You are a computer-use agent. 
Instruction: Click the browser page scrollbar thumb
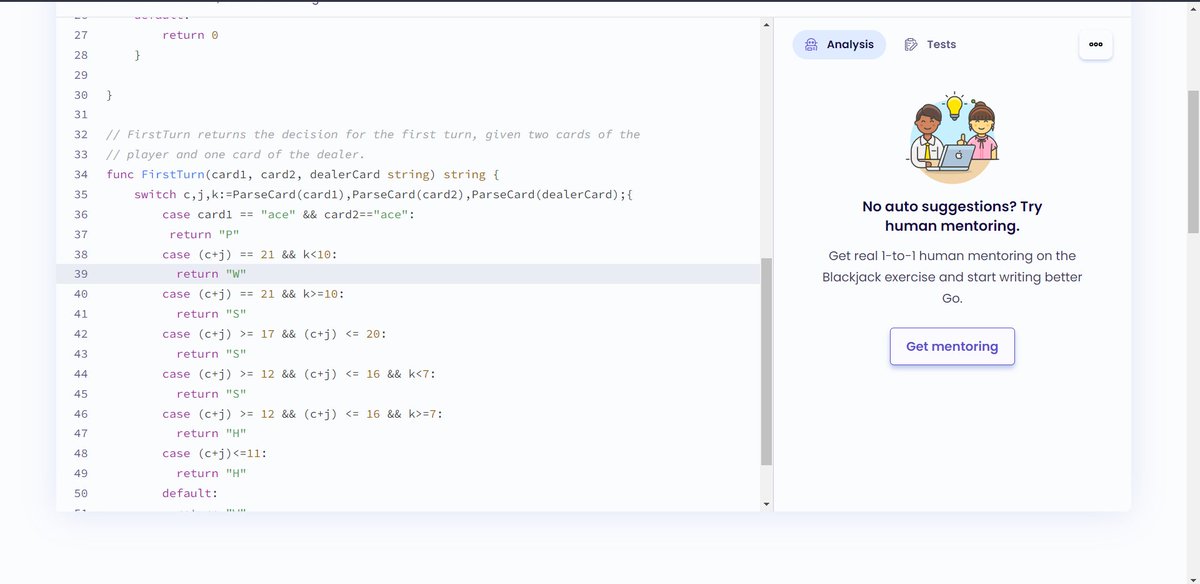[x=1192, y=160]
